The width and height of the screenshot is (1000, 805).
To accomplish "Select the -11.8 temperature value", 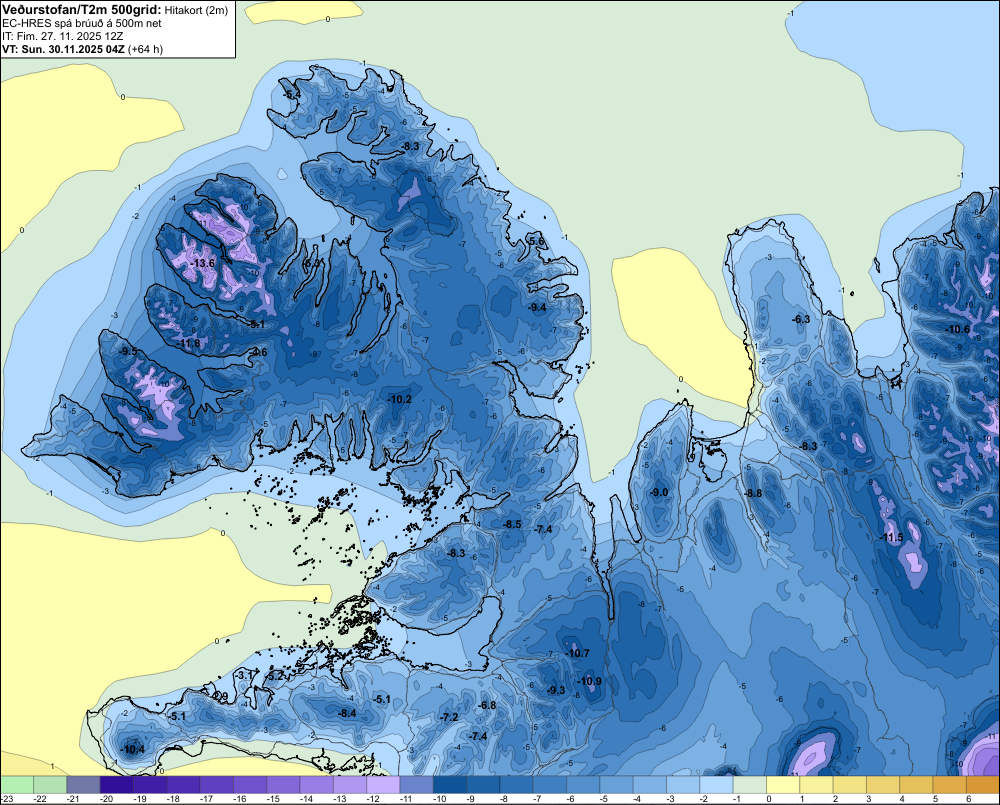I will 189,344.
